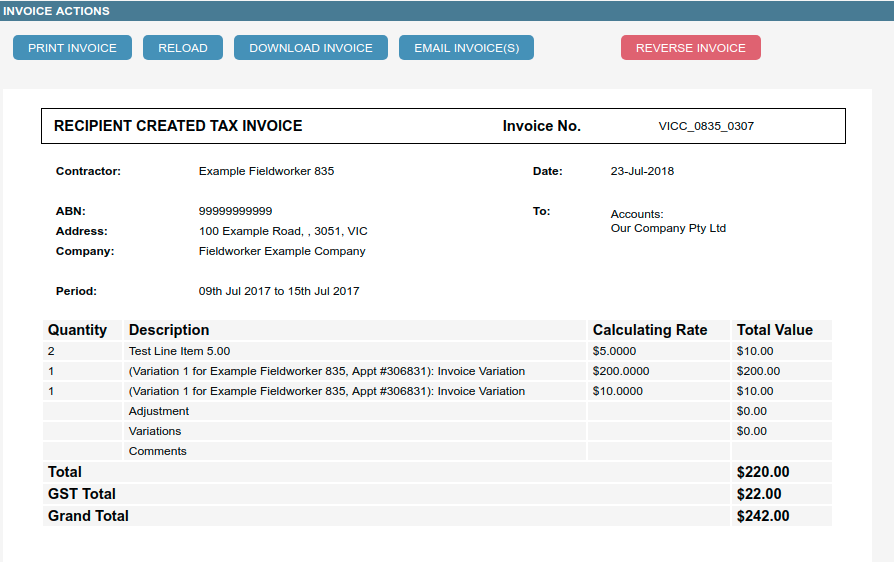Click the address 100 Example Road

coord(283,231)
